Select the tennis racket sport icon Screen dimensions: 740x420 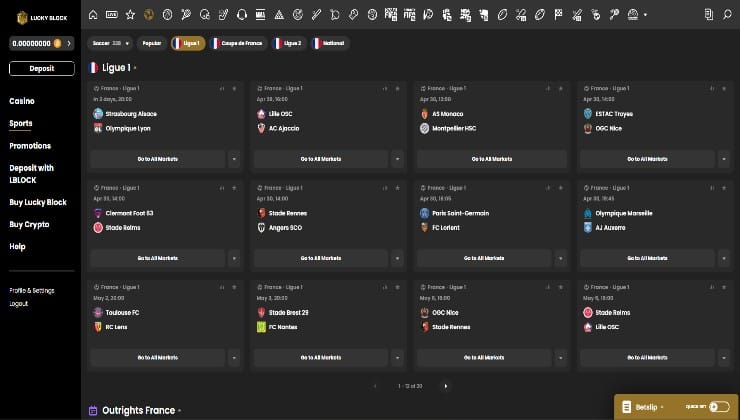click(186, 15)
